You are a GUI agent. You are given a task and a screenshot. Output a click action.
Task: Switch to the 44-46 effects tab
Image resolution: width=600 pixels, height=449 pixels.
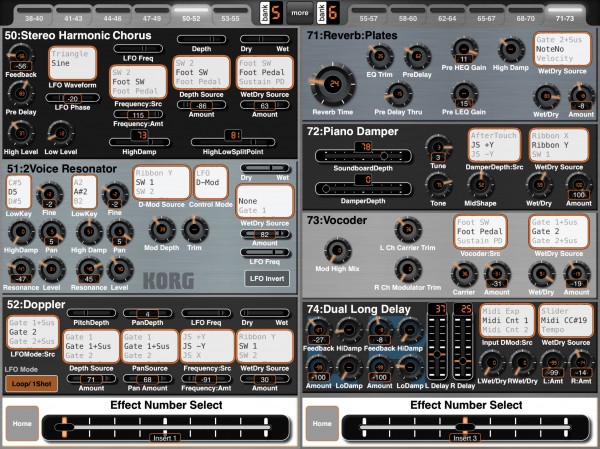pyautogui.click(x=112, y=15)
